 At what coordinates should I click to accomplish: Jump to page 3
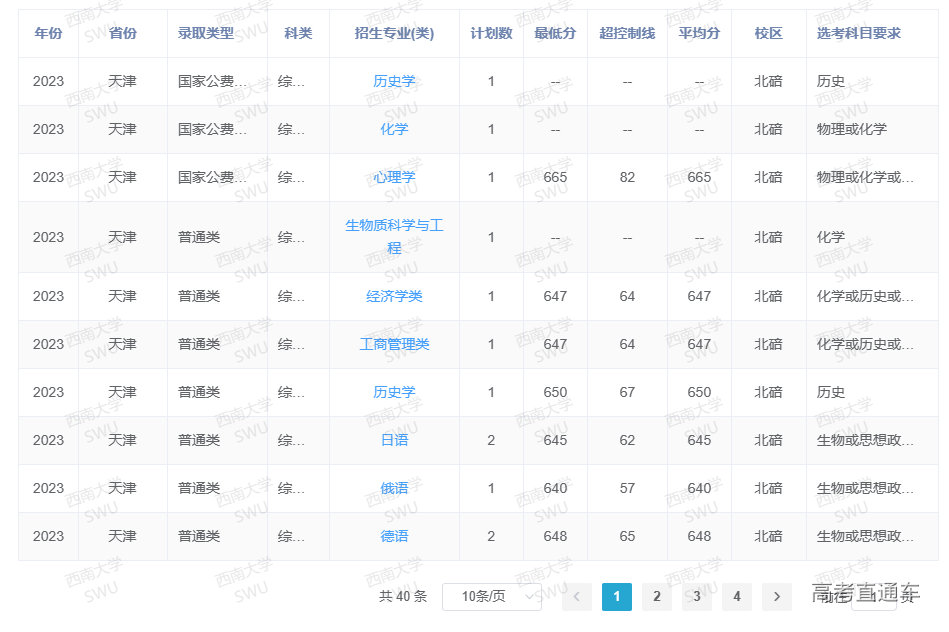pos(697,597)
